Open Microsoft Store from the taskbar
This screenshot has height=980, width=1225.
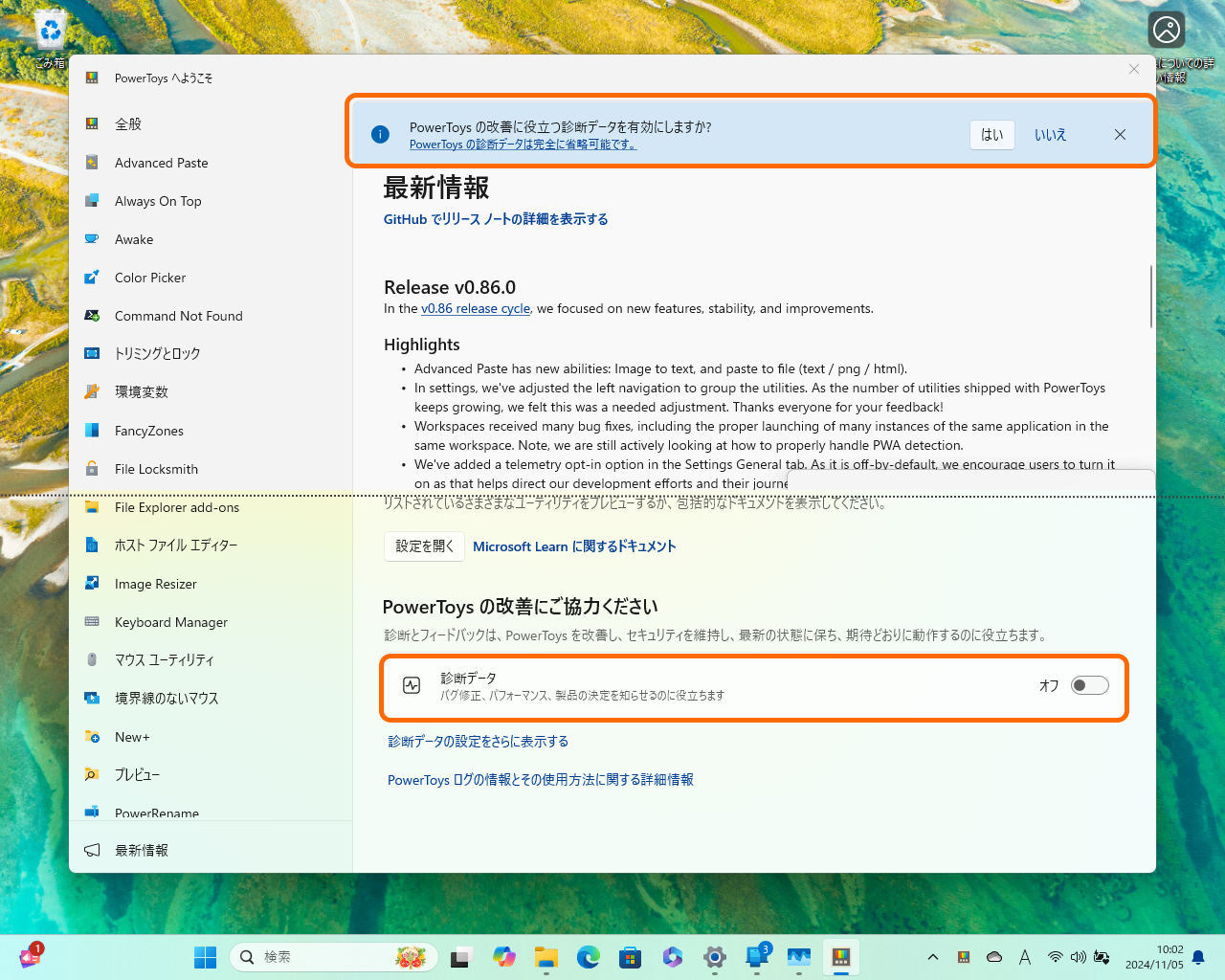tap(631, 957)
